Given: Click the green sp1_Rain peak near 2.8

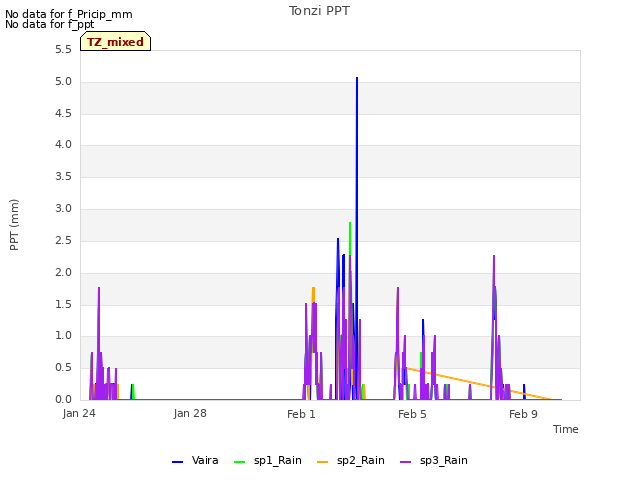Looking at the screenshot, I should pyautogui.click(x=350, y=223).
